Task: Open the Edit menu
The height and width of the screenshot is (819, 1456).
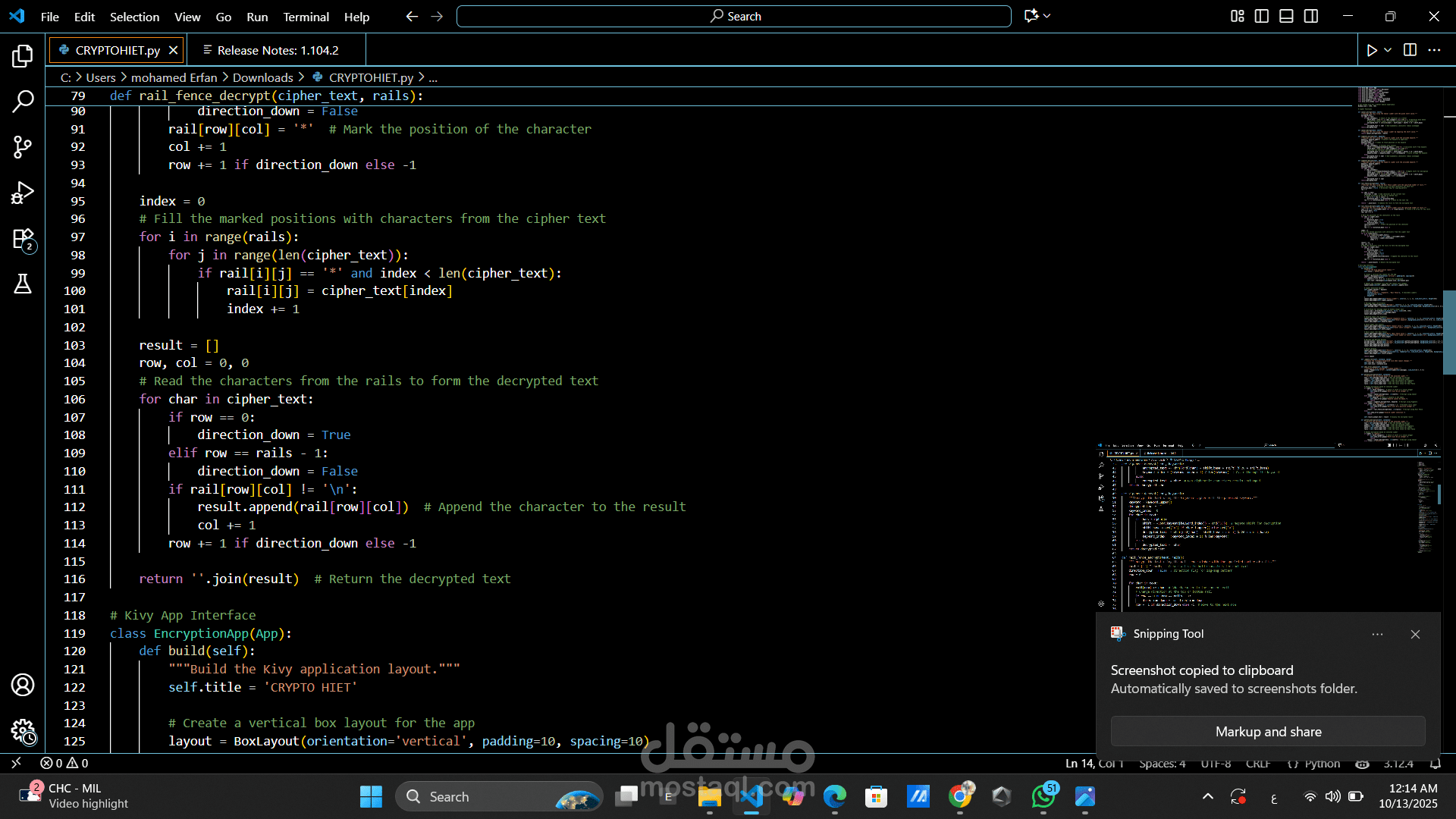Action: click(x=84, y=16)
